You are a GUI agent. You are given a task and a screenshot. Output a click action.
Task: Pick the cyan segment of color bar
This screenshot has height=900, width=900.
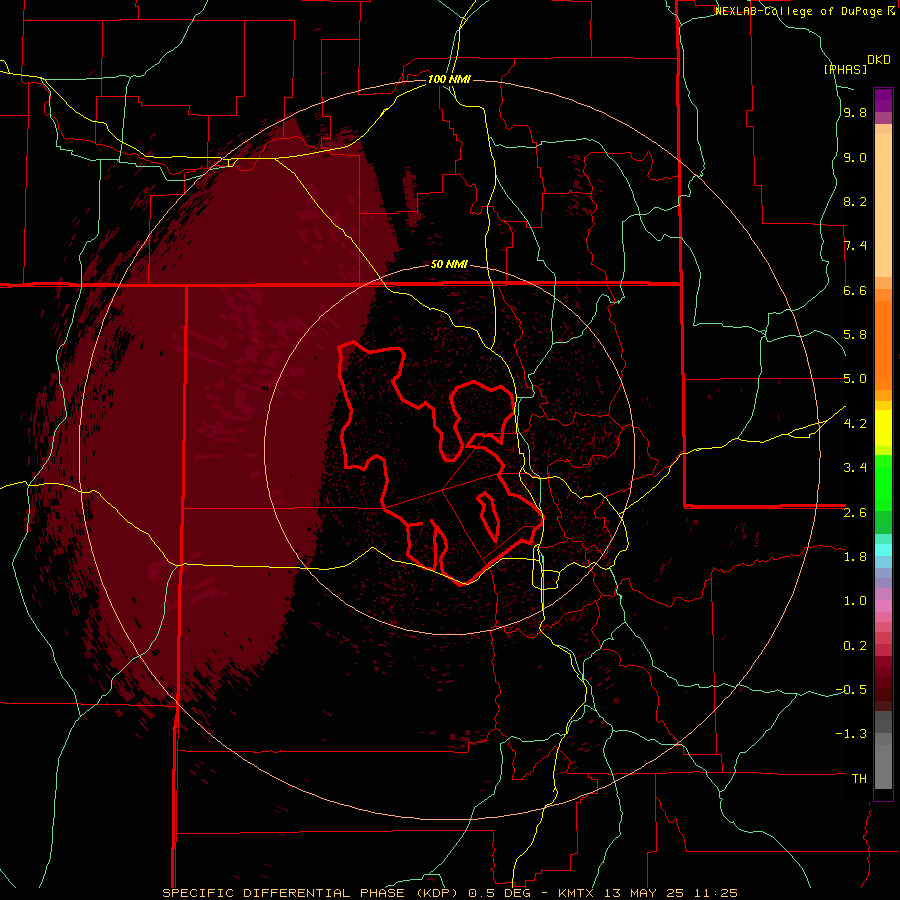point(883,550)
